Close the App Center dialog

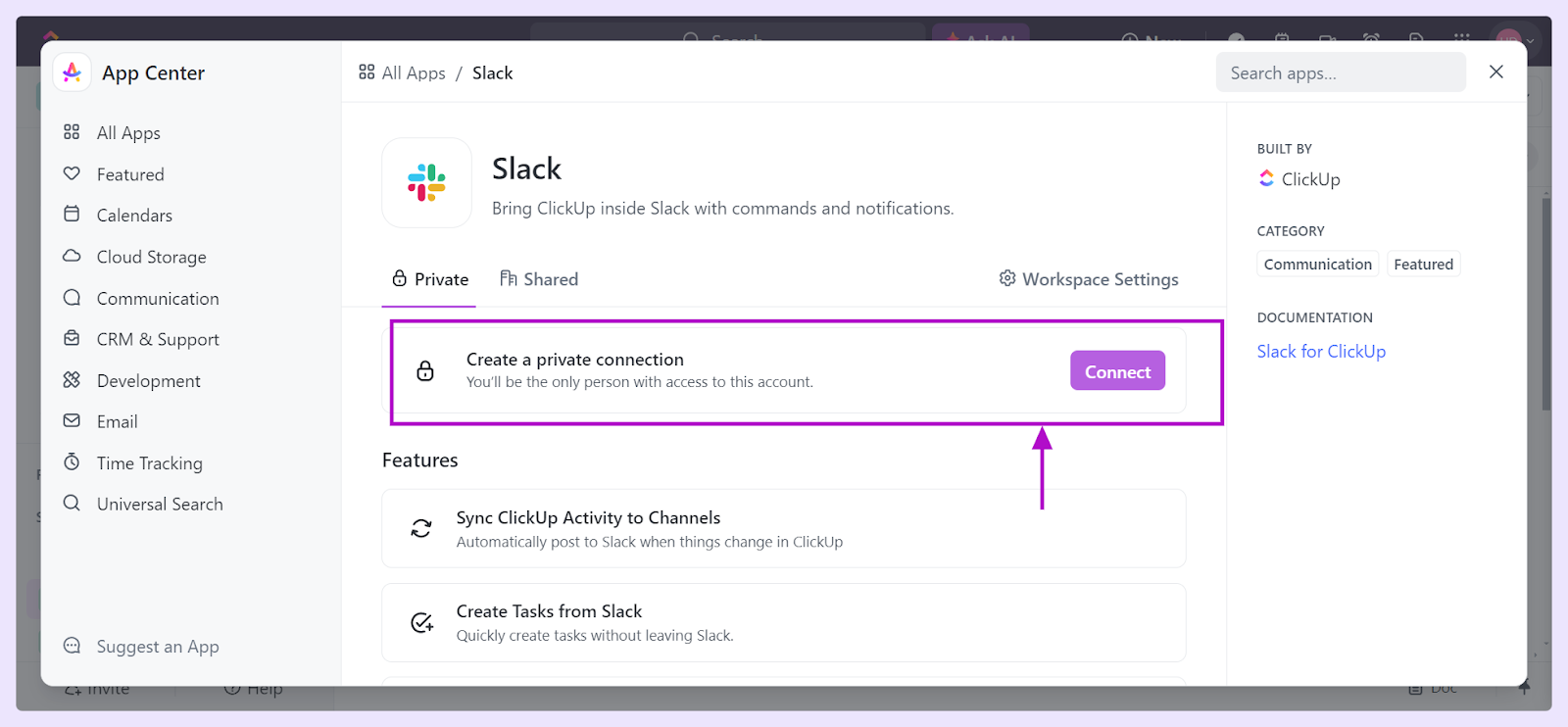coord(1495,72)
